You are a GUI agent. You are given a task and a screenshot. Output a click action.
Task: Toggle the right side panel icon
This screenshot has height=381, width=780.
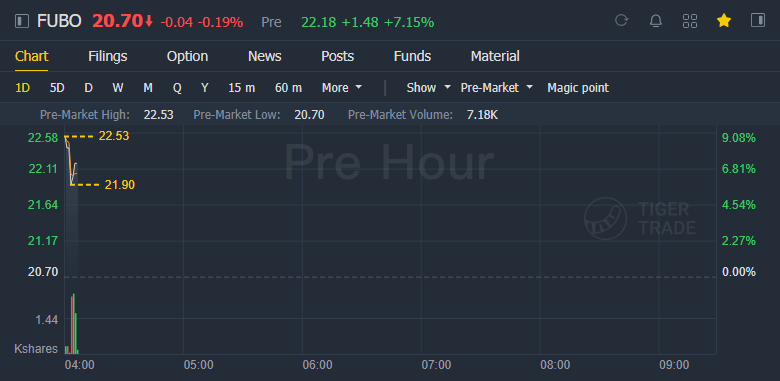pyautogui.click(x=758, y=20)
